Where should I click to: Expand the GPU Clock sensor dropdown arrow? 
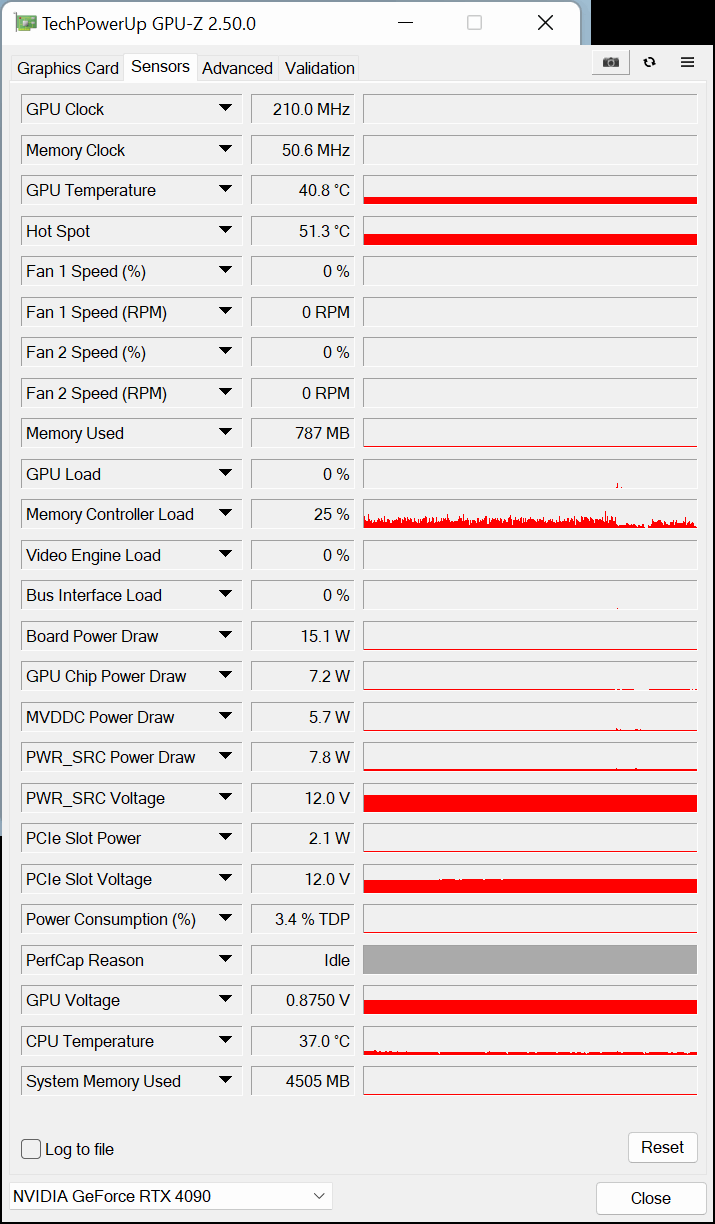click(226, 109)
